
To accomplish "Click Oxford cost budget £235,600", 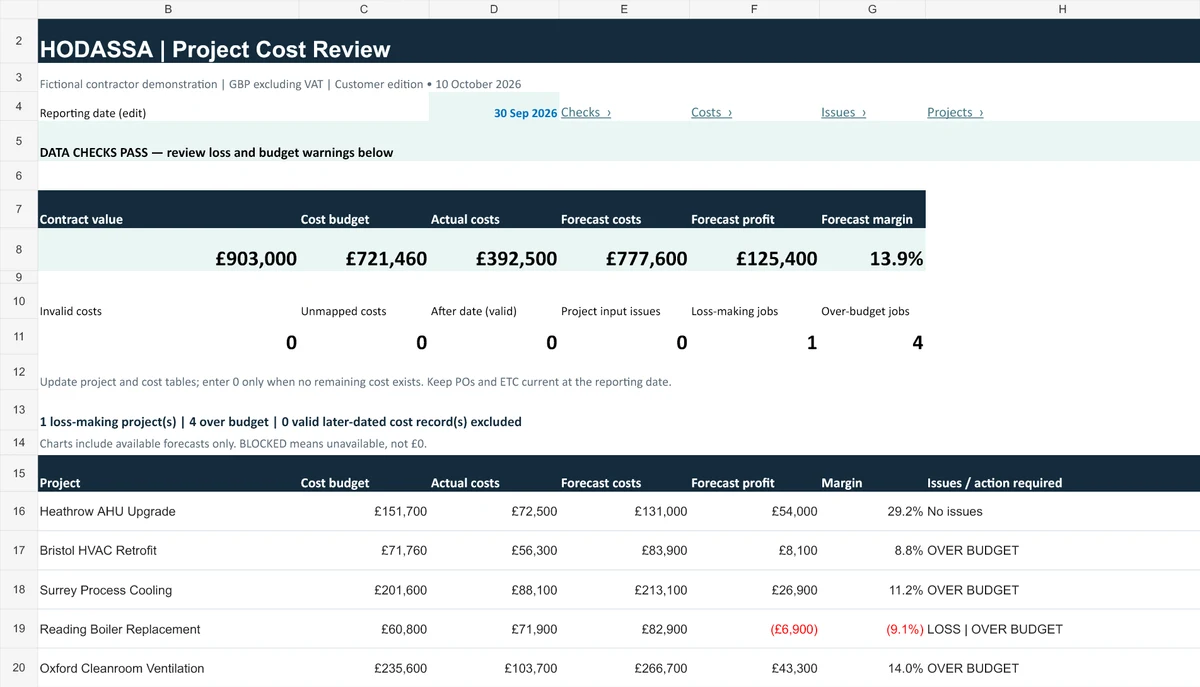I will point(400,668).
